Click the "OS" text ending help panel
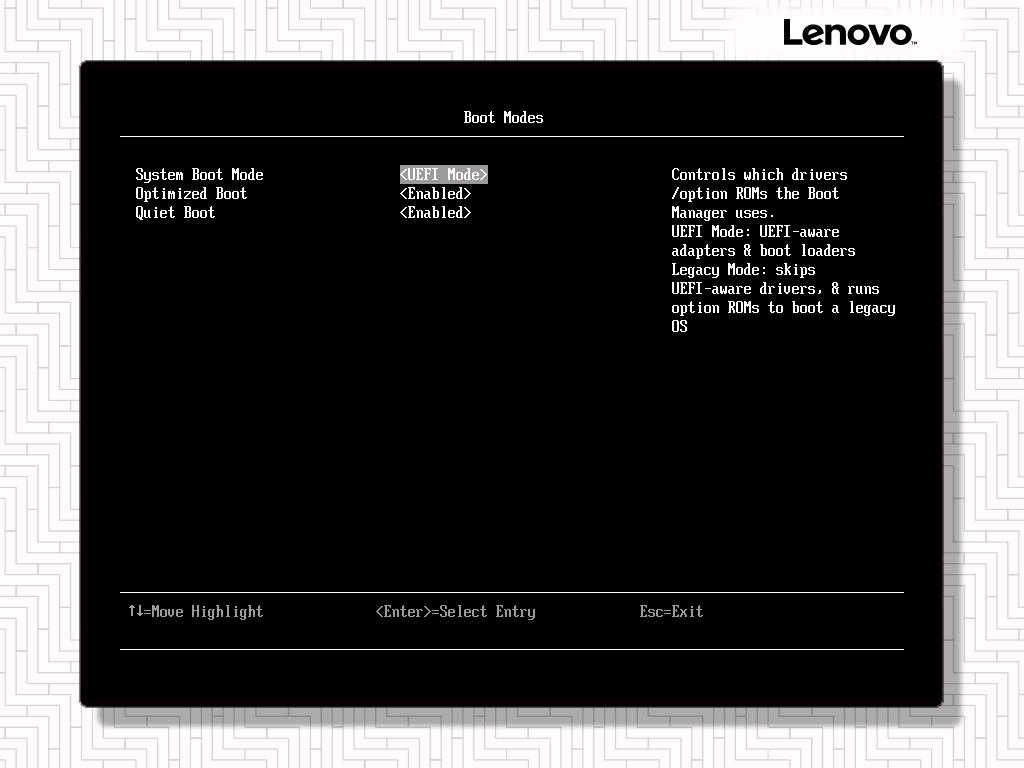Image resolution: width=1024 pixels, height=768 pixels. pyautogui.click(x=679, y=327)
